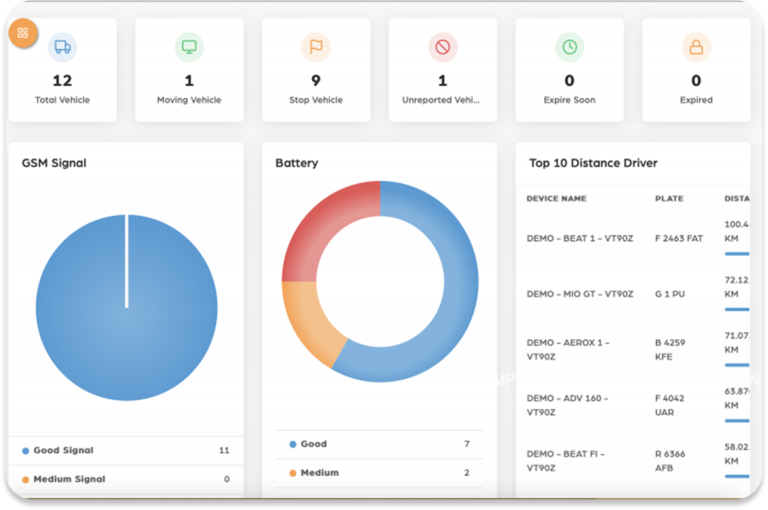Click the Battery panel title
The image size is (768, 510).
[297, 163]
